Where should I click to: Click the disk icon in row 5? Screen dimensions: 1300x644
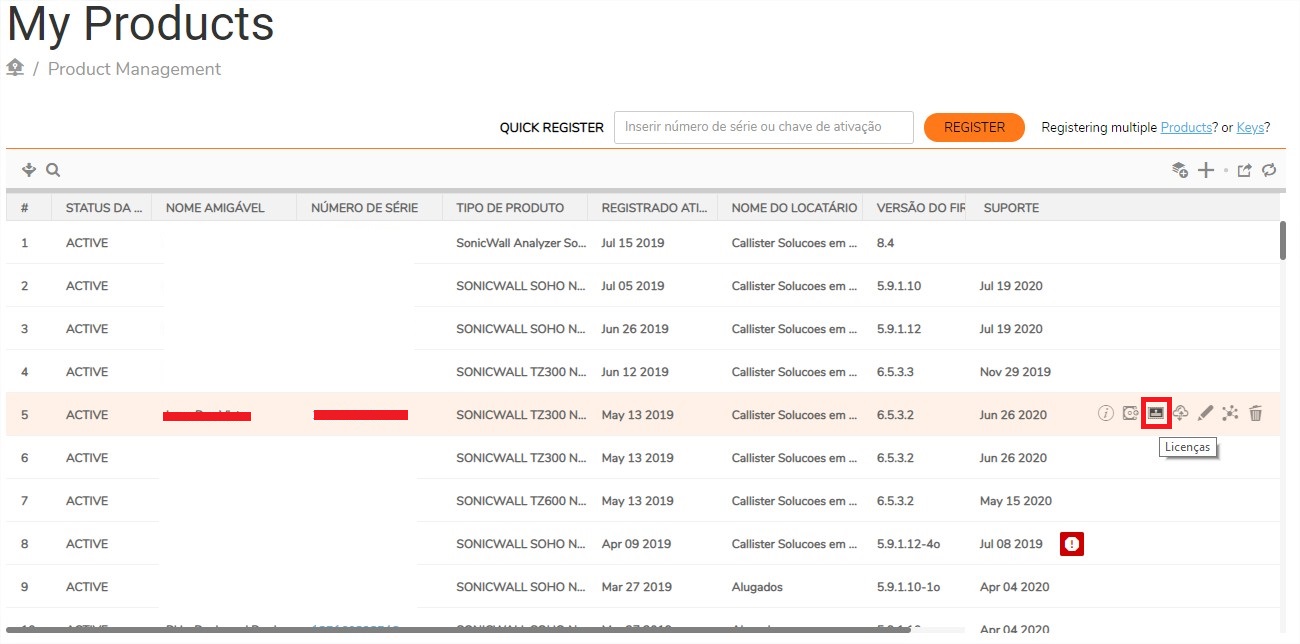pyautogui.click(x=1131, y=412)
